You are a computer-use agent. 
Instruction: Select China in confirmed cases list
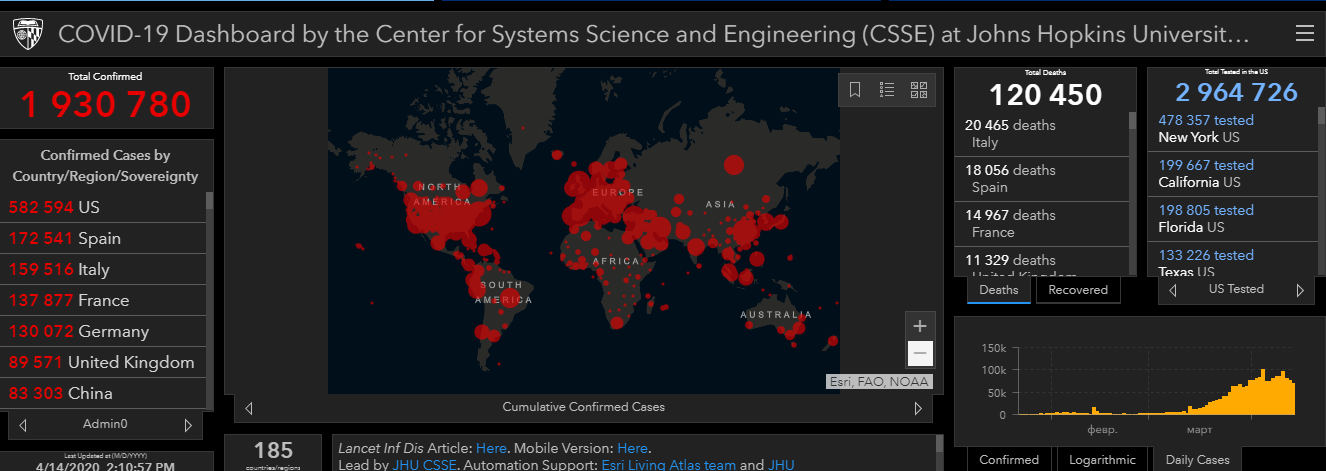pyautogui.click(x=104, y=393)
